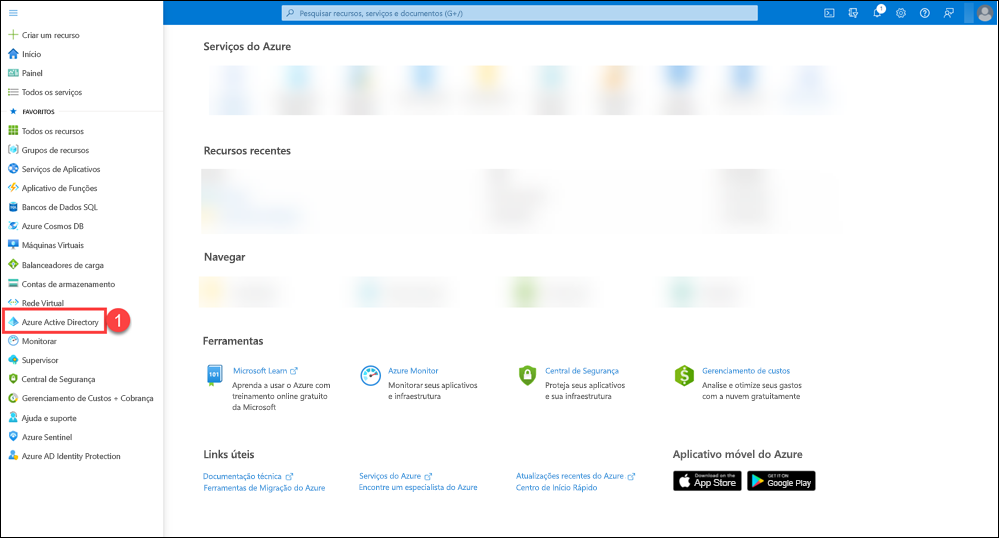
Task: Open Documentação técnica link
Action: [242, 477]
